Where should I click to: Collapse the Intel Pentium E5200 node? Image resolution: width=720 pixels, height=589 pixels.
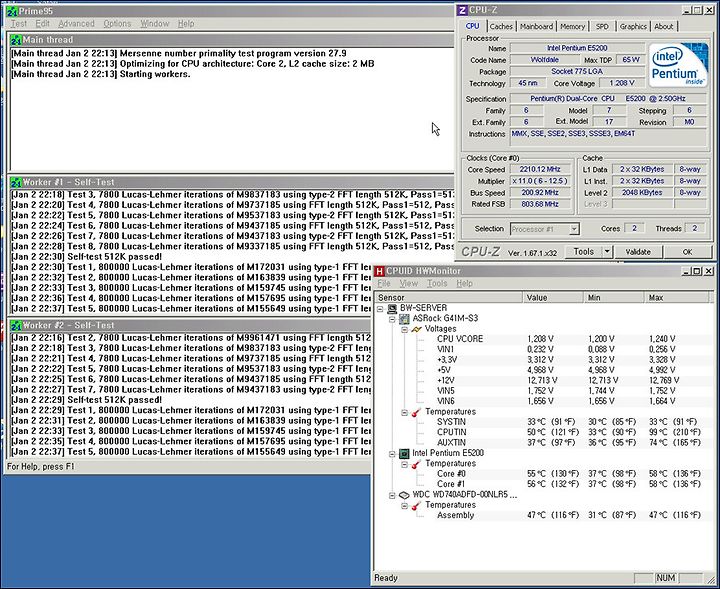(x=393, y=454)
